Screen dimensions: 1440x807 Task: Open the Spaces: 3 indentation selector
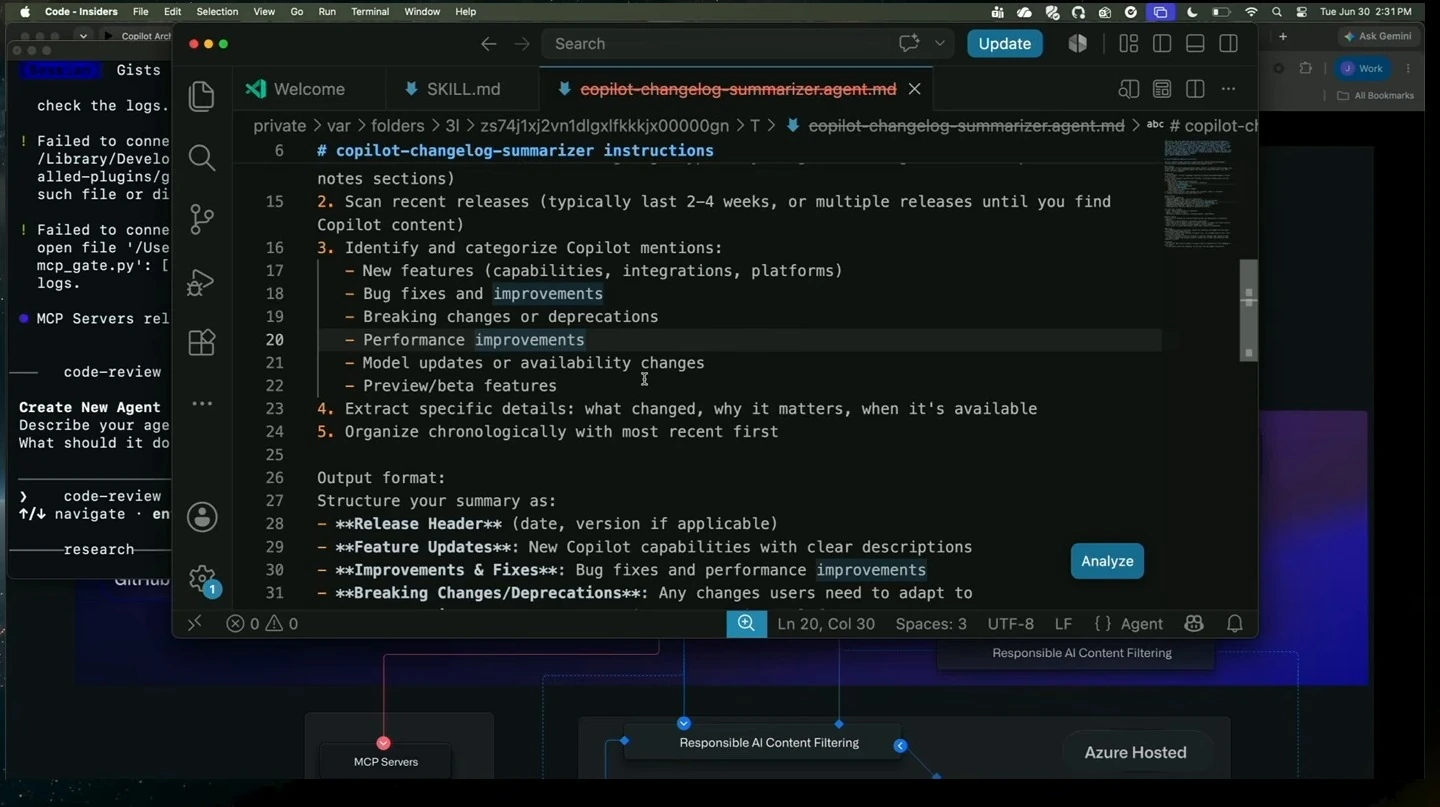click(x=931, y=623)
